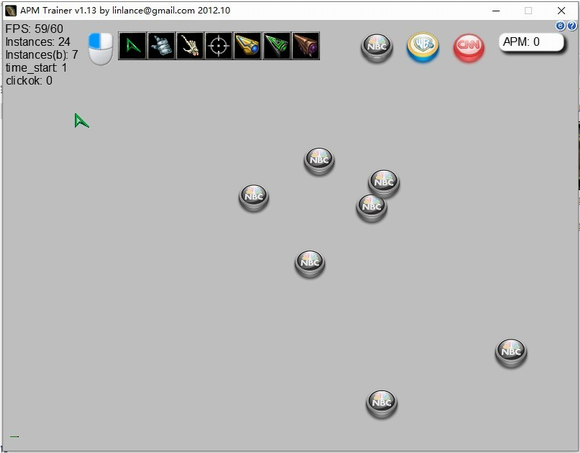
Task: Click the application icon in the title bar
Action: point(11,10)
